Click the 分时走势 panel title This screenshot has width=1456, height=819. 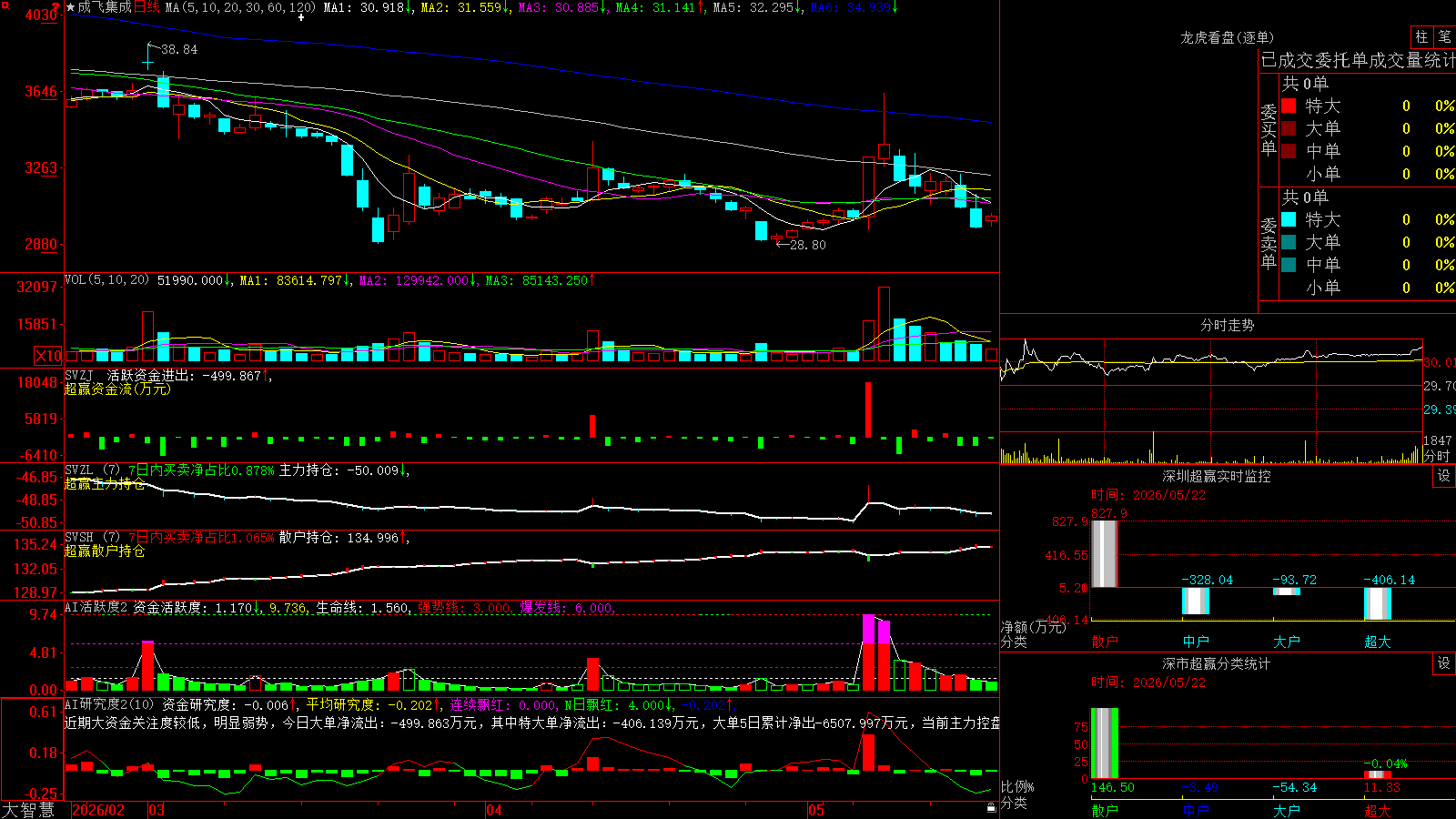click(x=1227, y=325)
